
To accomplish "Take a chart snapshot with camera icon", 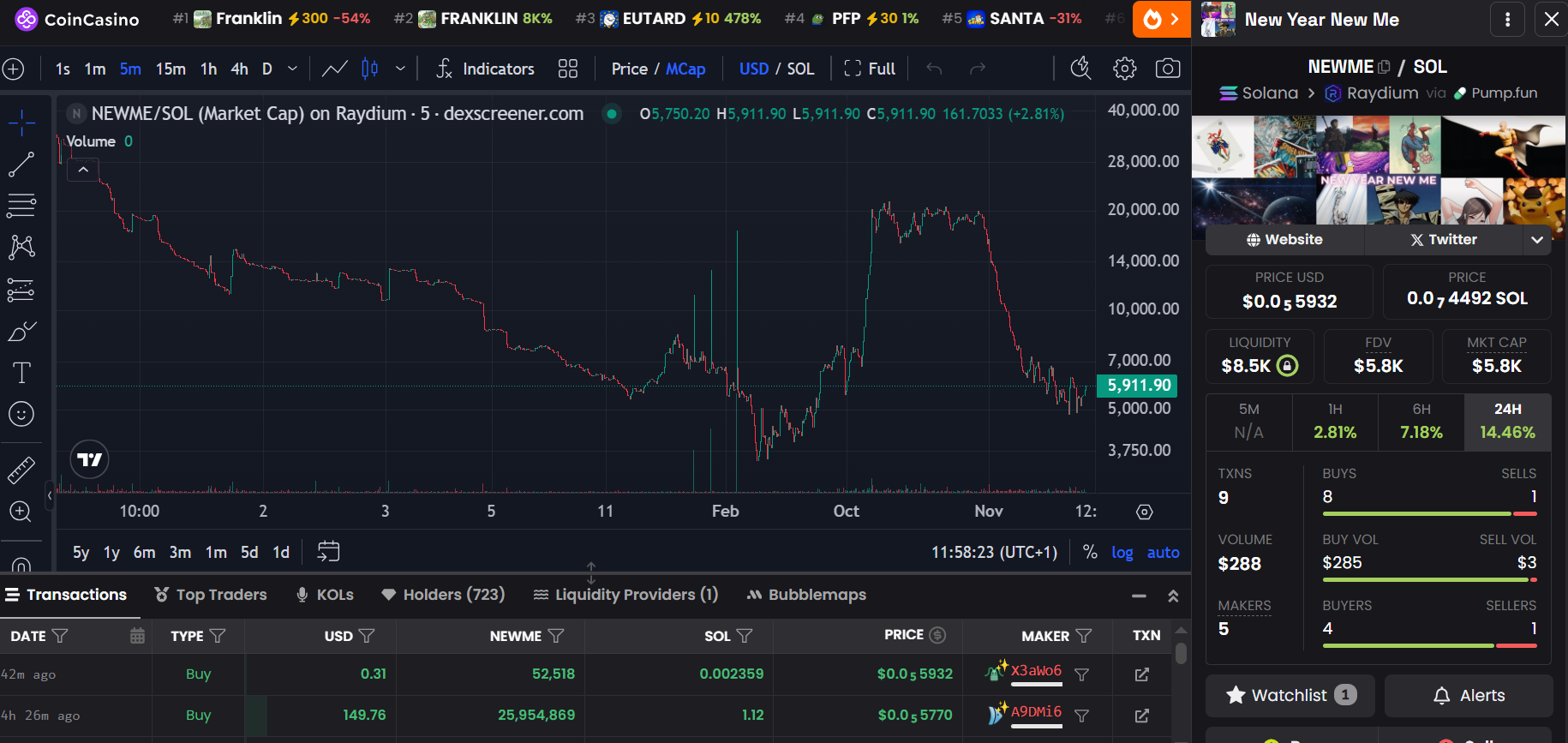I will pos(1167,69).
